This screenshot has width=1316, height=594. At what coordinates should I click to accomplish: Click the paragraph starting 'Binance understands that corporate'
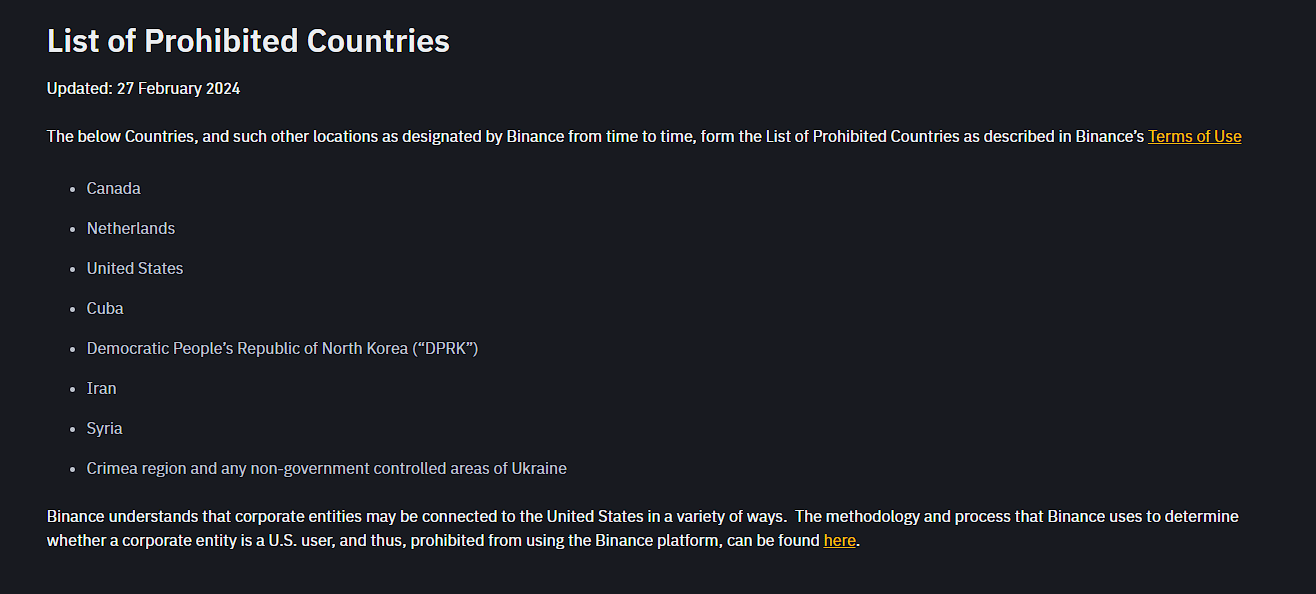pos(643,528)
